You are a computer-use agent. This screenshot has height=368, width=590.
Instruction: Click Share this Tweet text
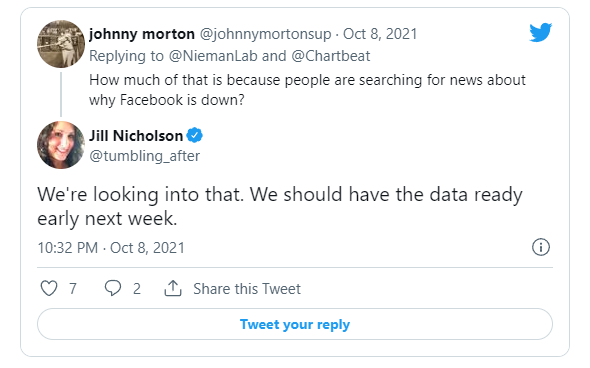pos(247,289)
